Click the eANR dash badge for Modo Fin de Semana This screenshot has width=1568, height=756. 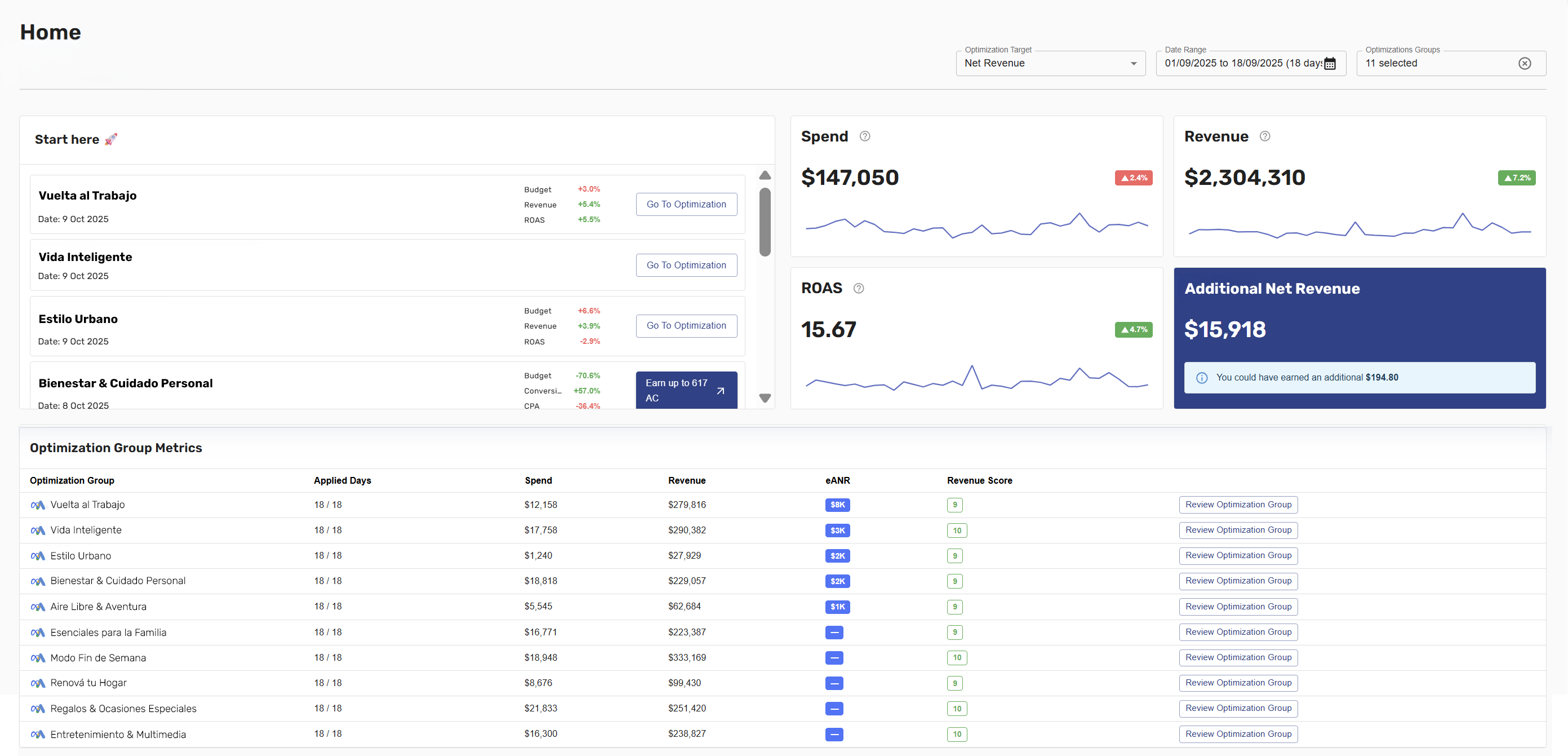834,658
